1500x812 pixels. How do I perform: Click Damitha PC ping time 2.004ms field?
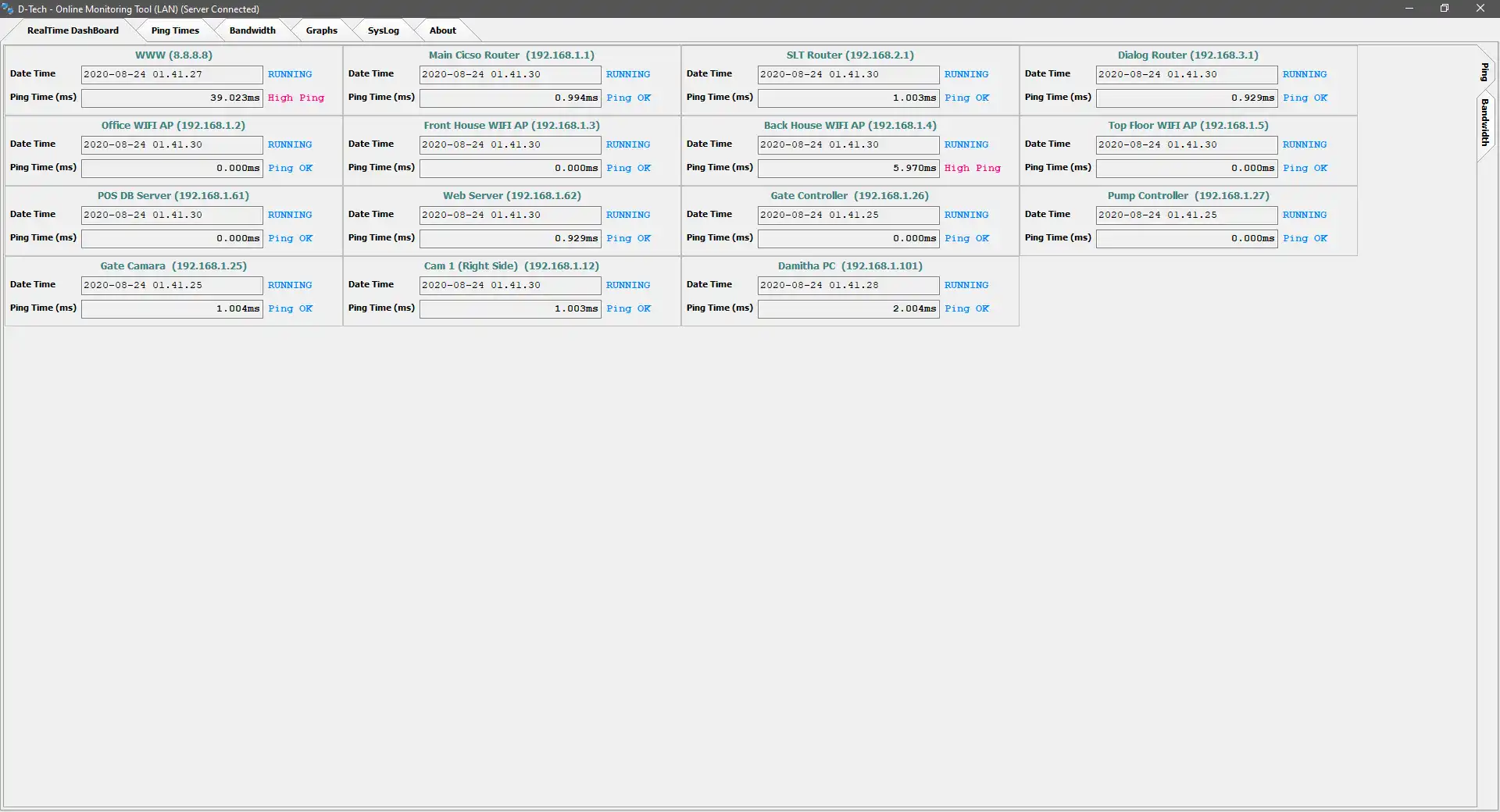pyautogui.click(x=848, y=309)
